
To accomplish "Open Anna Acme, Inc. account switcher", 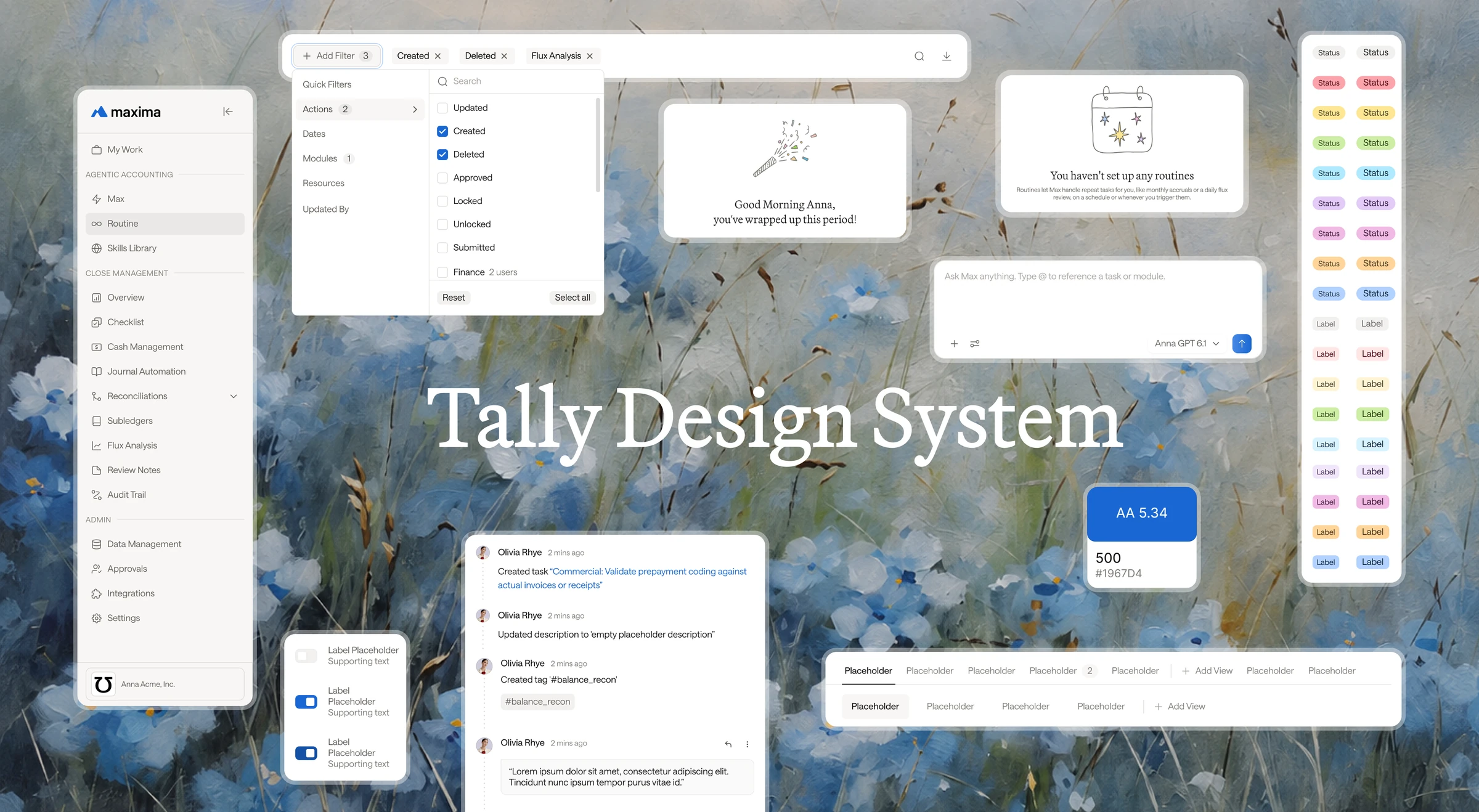I will (x=165, y=684).
